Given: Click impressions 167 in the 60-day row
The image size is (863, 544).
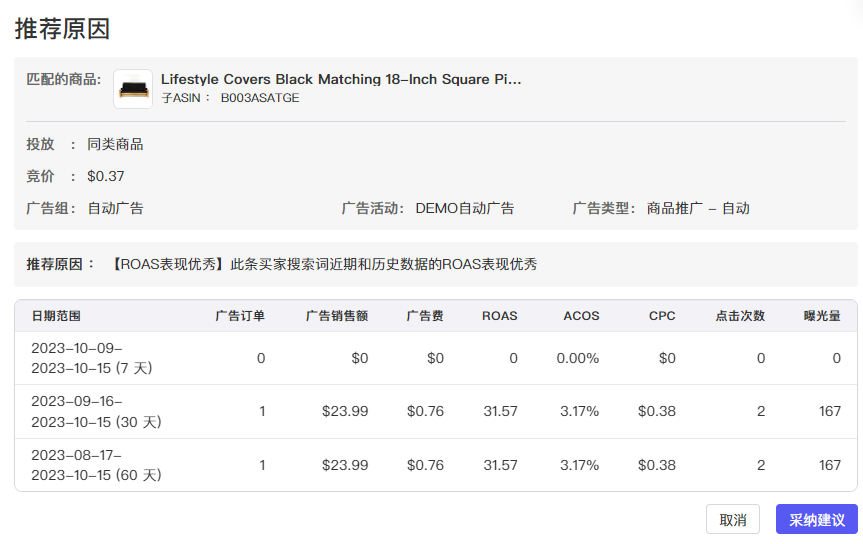Looking at the screenshot, I should pos(830,465).
